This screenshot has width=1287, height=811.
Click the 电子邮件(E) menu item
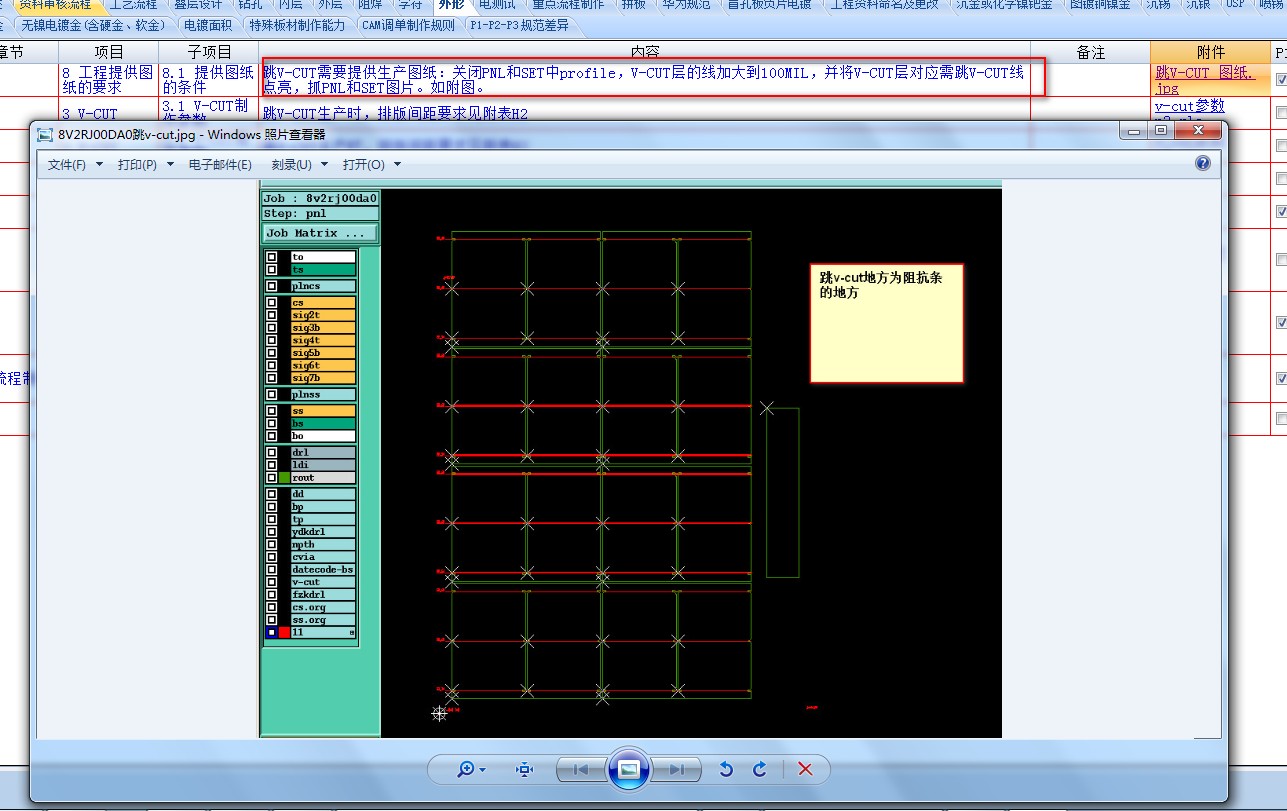click(220, 164)
